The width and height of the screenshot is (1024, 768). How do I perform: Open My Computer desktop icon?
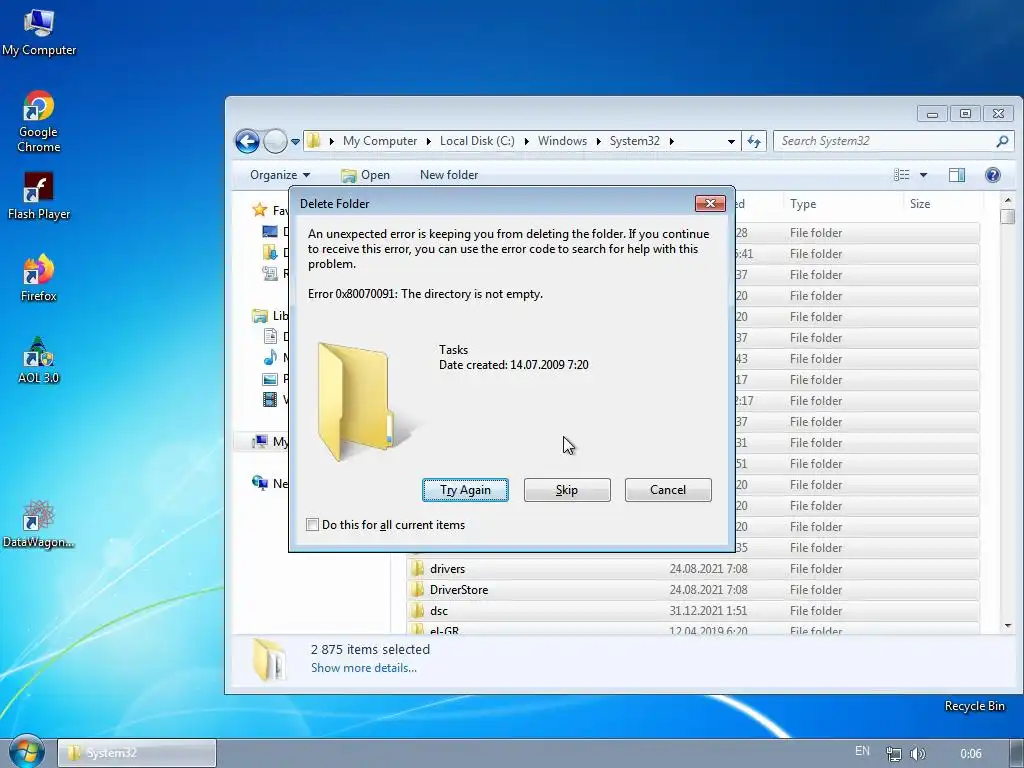39,32
